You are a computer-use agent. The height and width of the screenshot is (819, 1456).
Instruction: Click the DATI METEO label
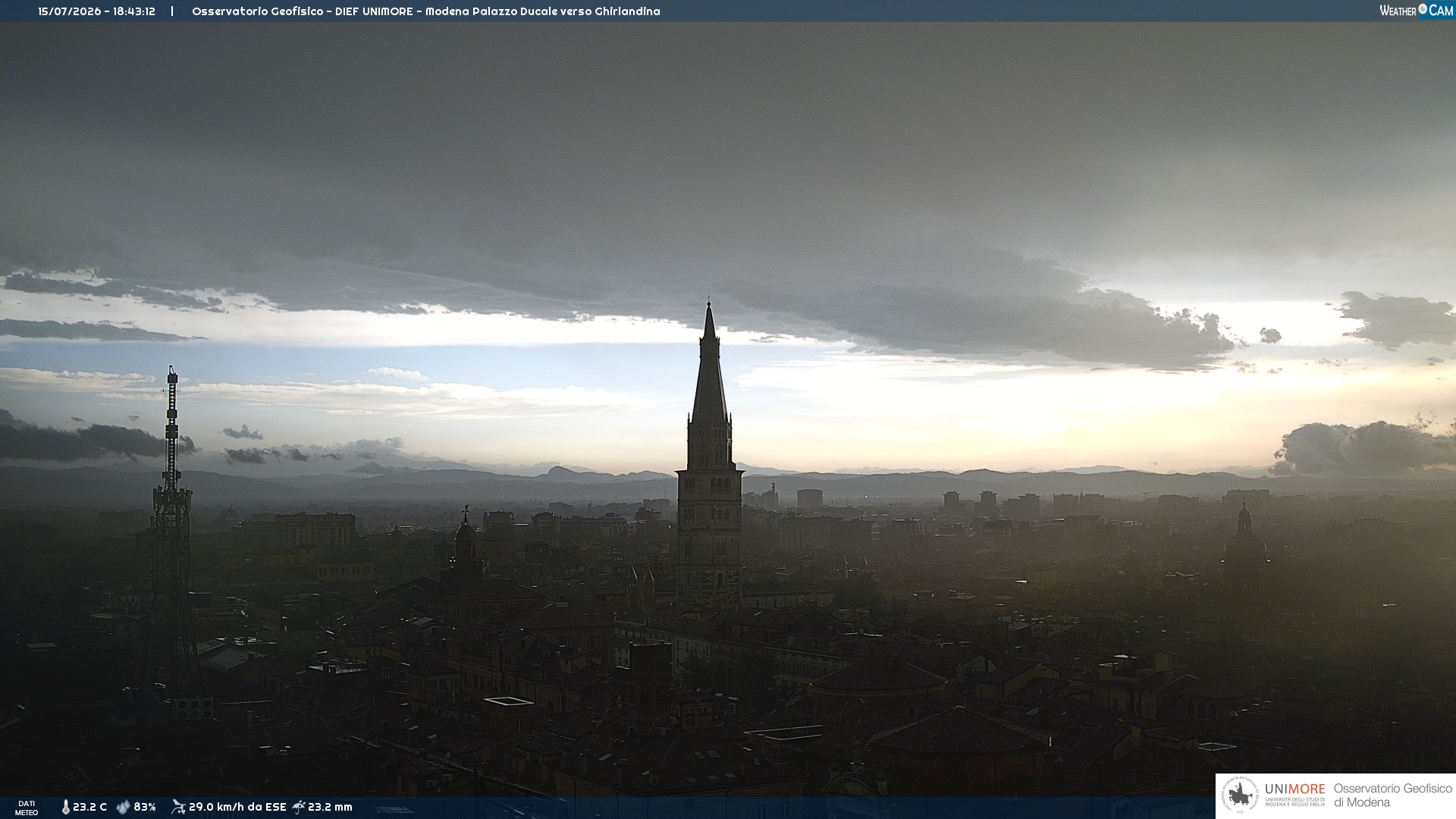tap(27, 808)
